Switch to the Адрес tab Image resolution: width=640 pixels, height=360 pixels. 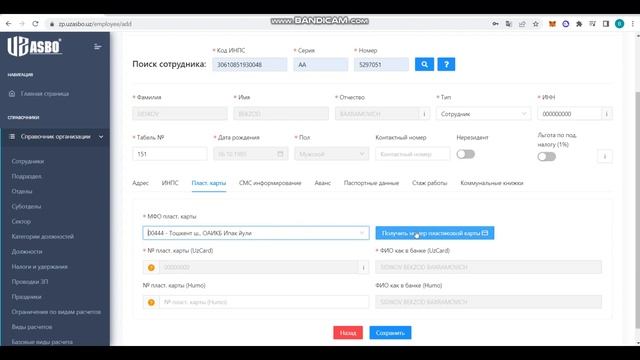pos(140,183)
